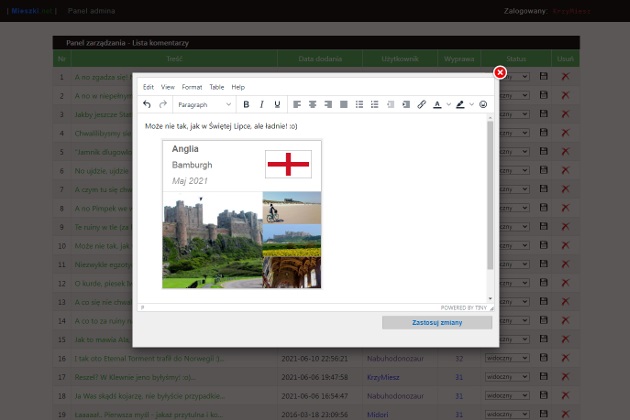Expand the text color dropdown arrow
Viewport: 630px width, 420px height.
coord(449,104)
